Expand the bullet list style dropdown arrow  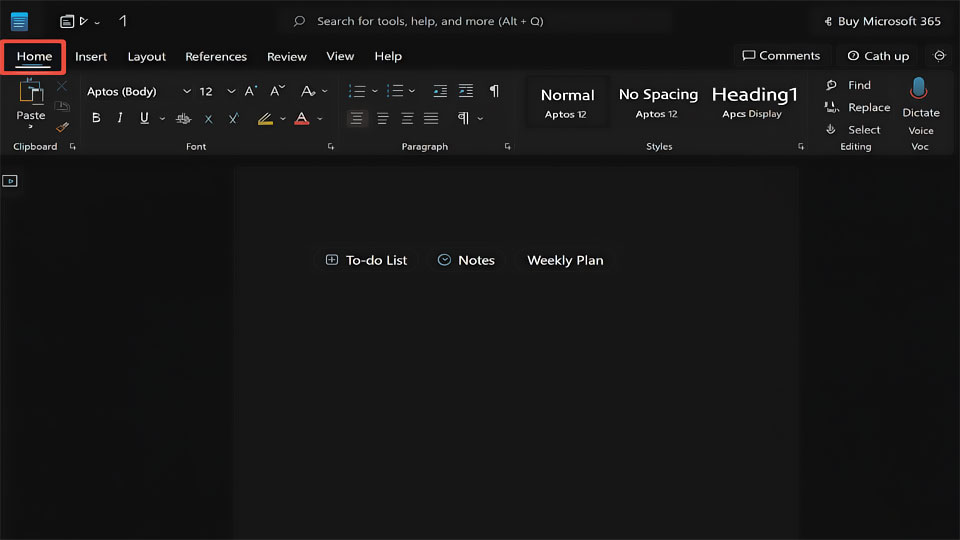pos(375,91)
